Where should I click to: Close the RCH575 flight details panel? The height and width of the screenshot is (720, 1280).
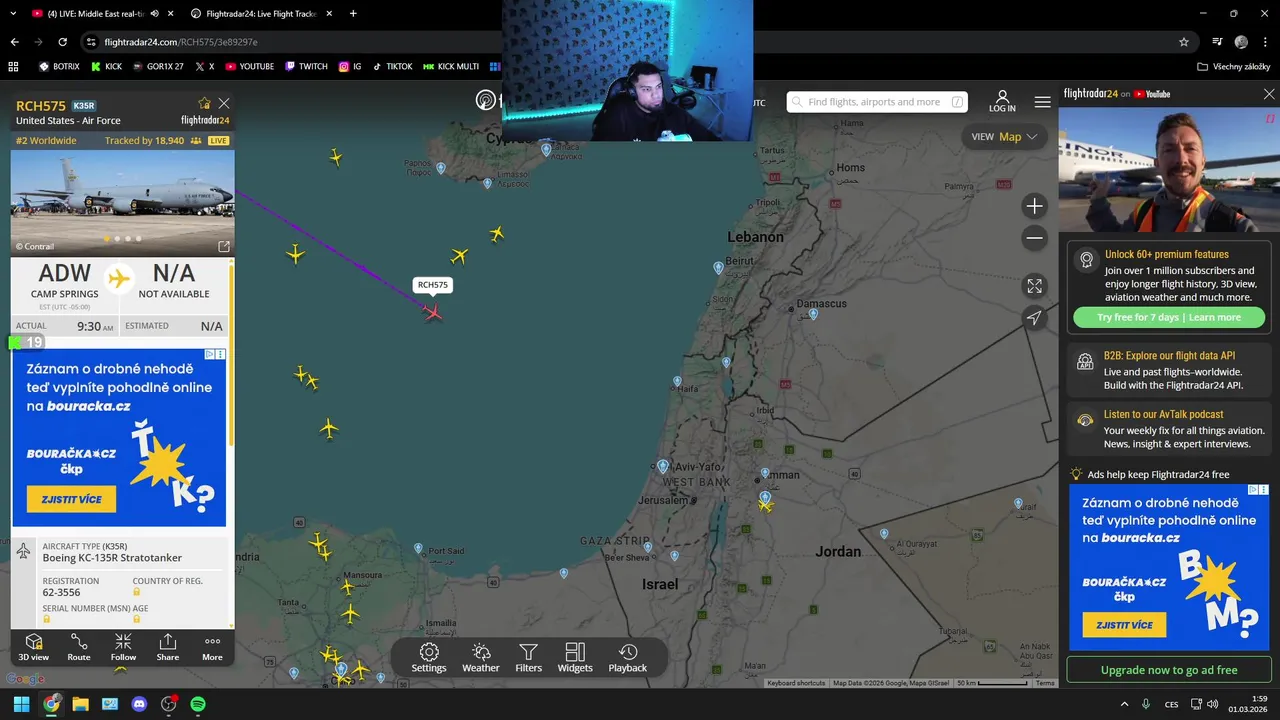pos(224,103)
